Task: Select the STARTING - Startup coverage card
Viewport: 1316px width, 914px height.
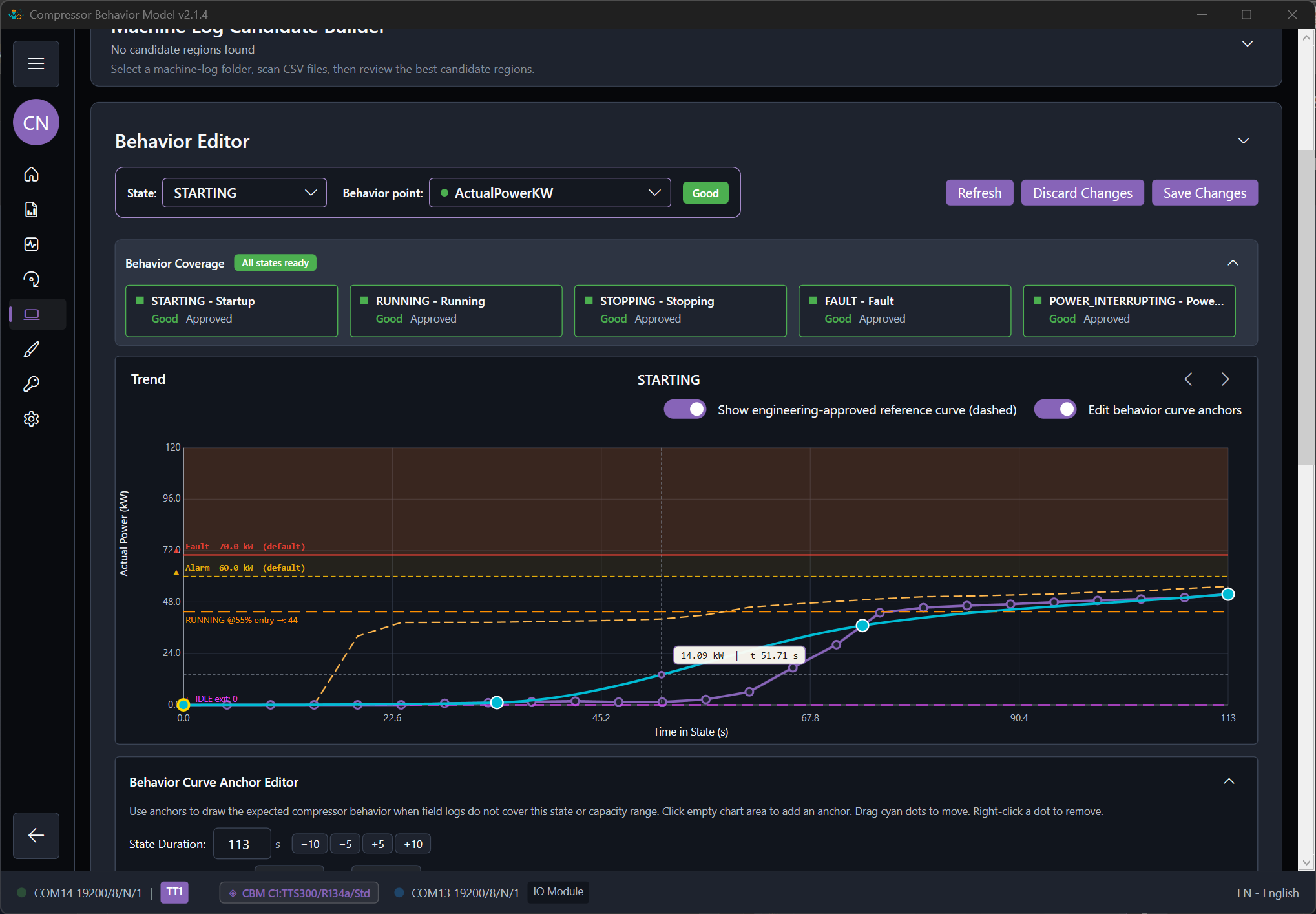Action: (x=231, y=311)
